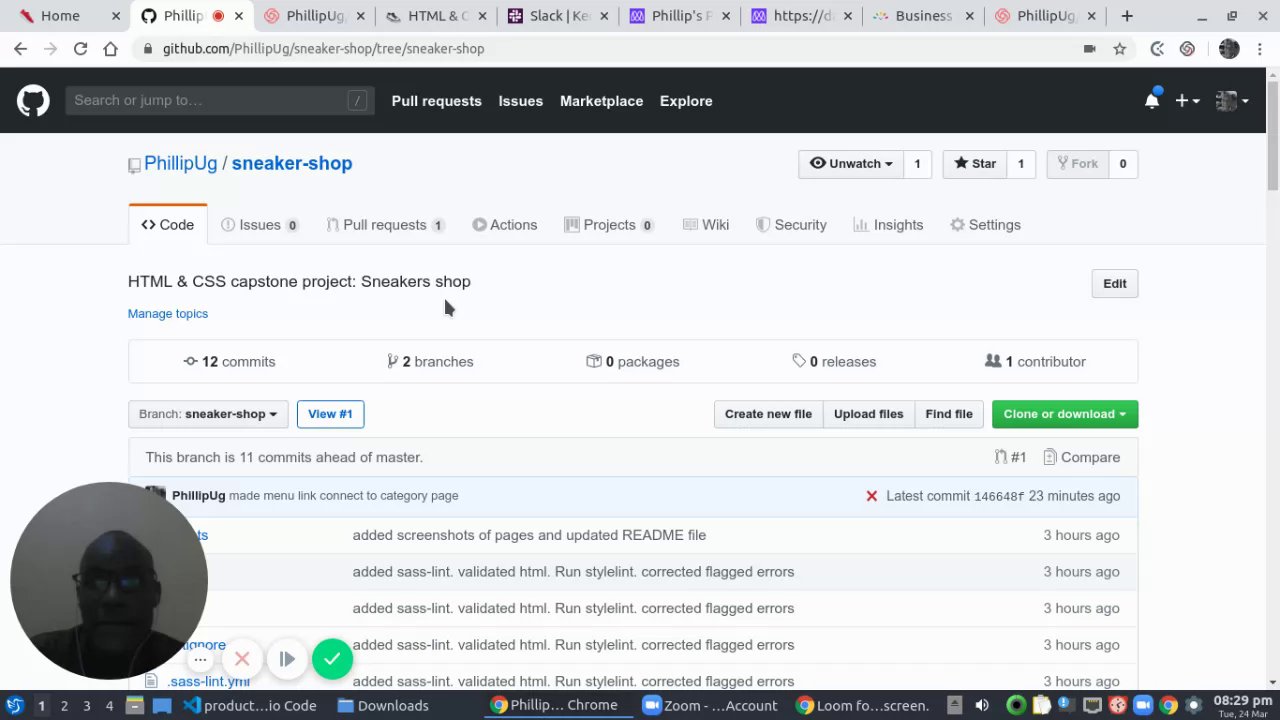Click the browser address bar URL
1280x720 pixels.
point(323,48)
